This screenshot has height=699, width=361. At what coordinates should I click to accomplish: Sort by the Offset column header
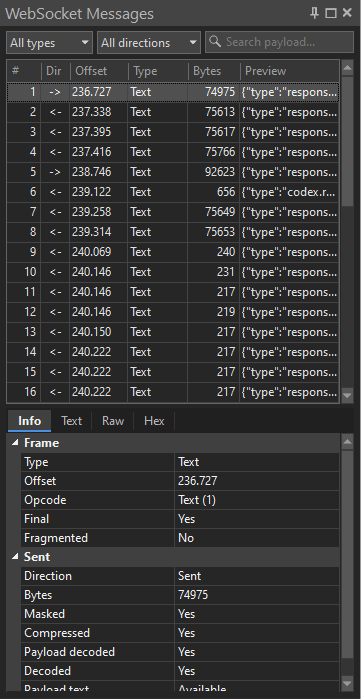pos(99,71)
